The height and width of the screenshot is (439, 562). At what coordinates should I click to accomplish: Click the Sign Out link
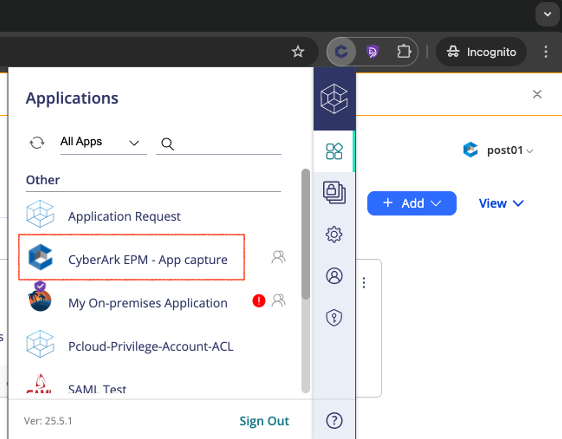(264, 421)
